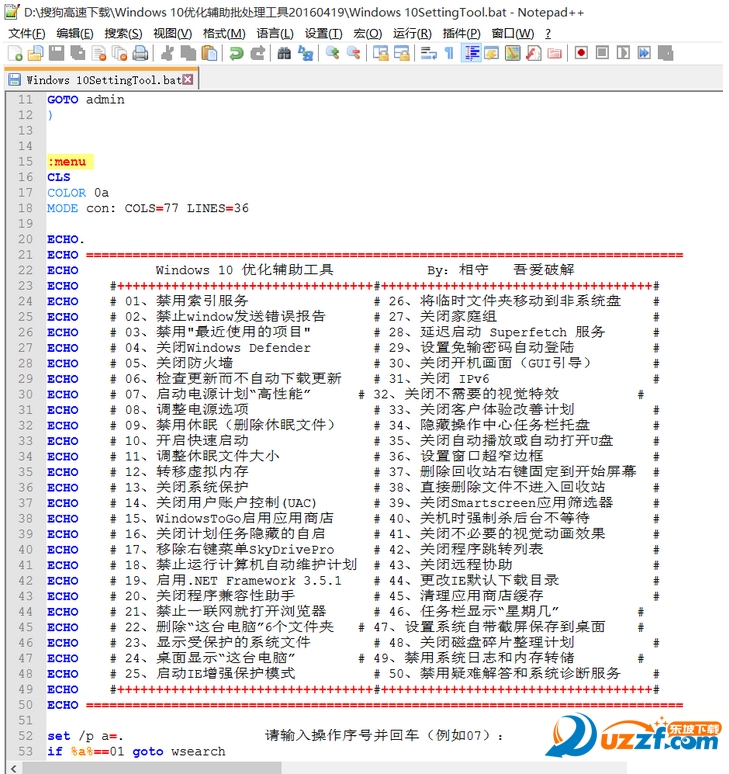The width and height of the screenshot is (729, 774).
Task: Click the Save All toolbar icon
Action: (x=77, y=53)
